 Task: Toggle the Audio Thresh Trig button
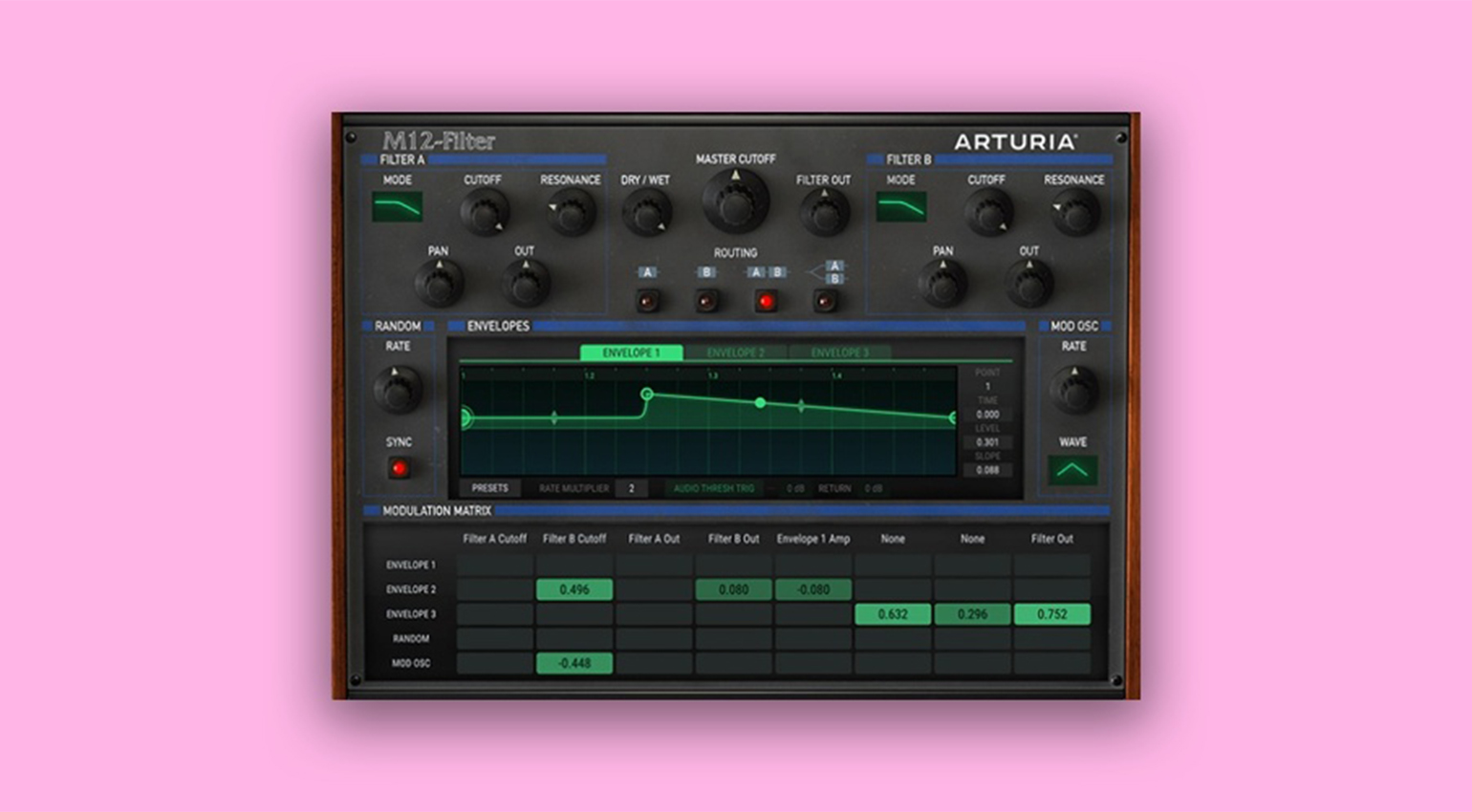[x=714, y=488]
